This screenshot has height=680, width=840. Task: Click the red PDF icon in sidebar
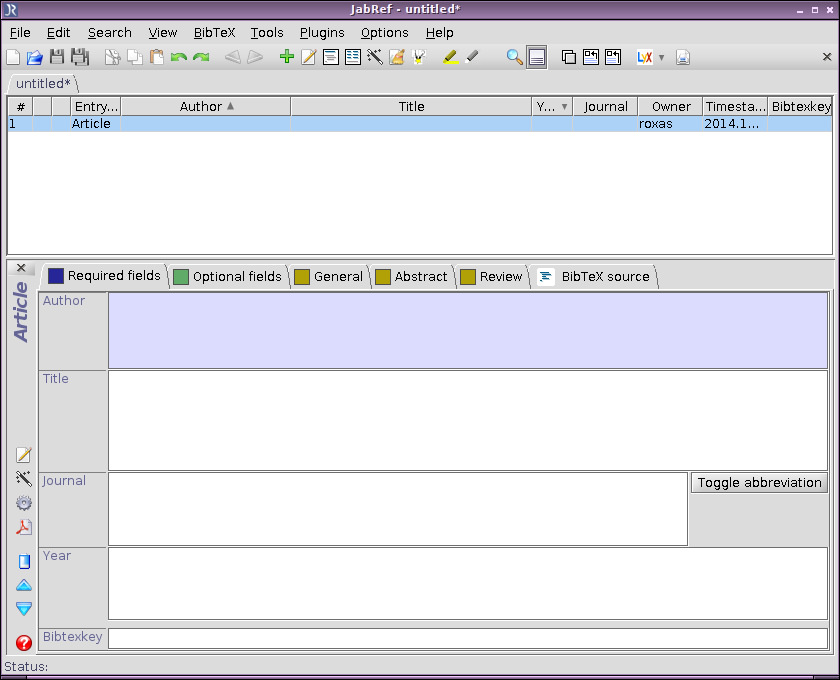(24, 527)
